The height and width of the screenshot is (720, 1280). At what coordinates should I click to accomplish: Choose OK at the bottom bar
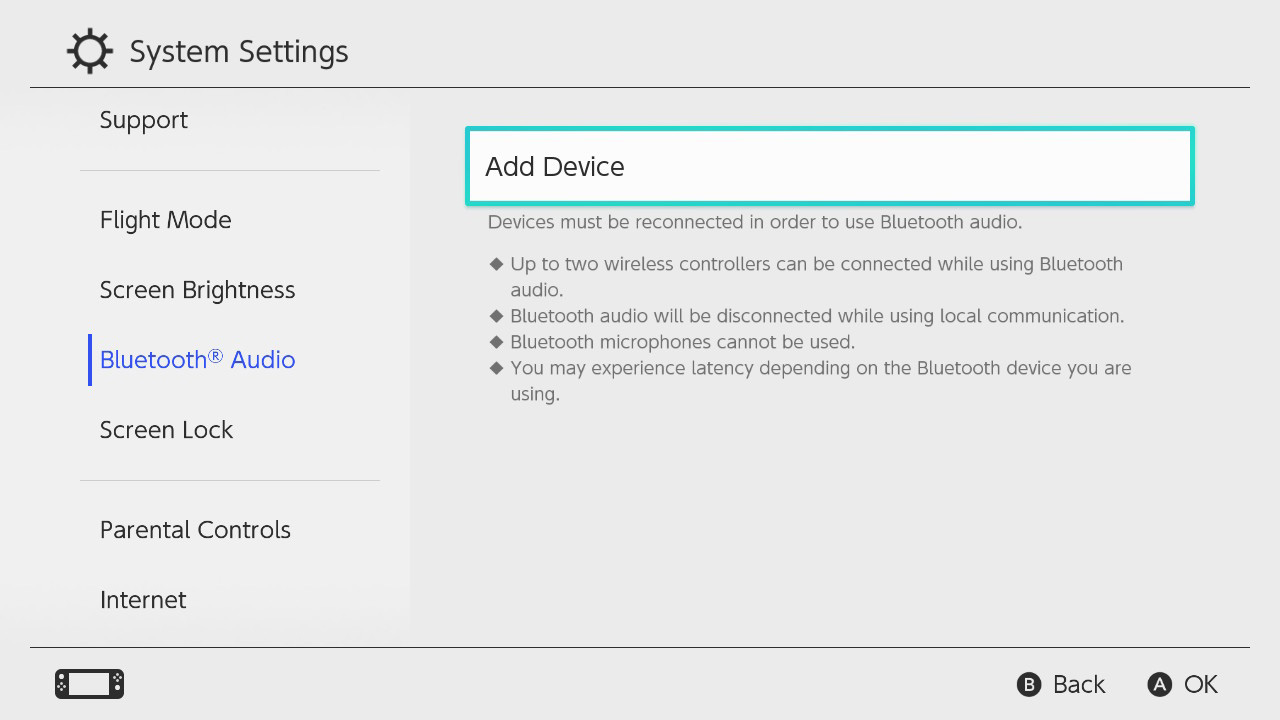click(x=1182, y=684)
